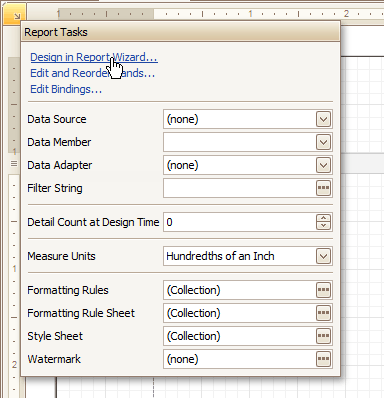
Task: Expand the Measure Units dropdown
Action: [323, 256]
